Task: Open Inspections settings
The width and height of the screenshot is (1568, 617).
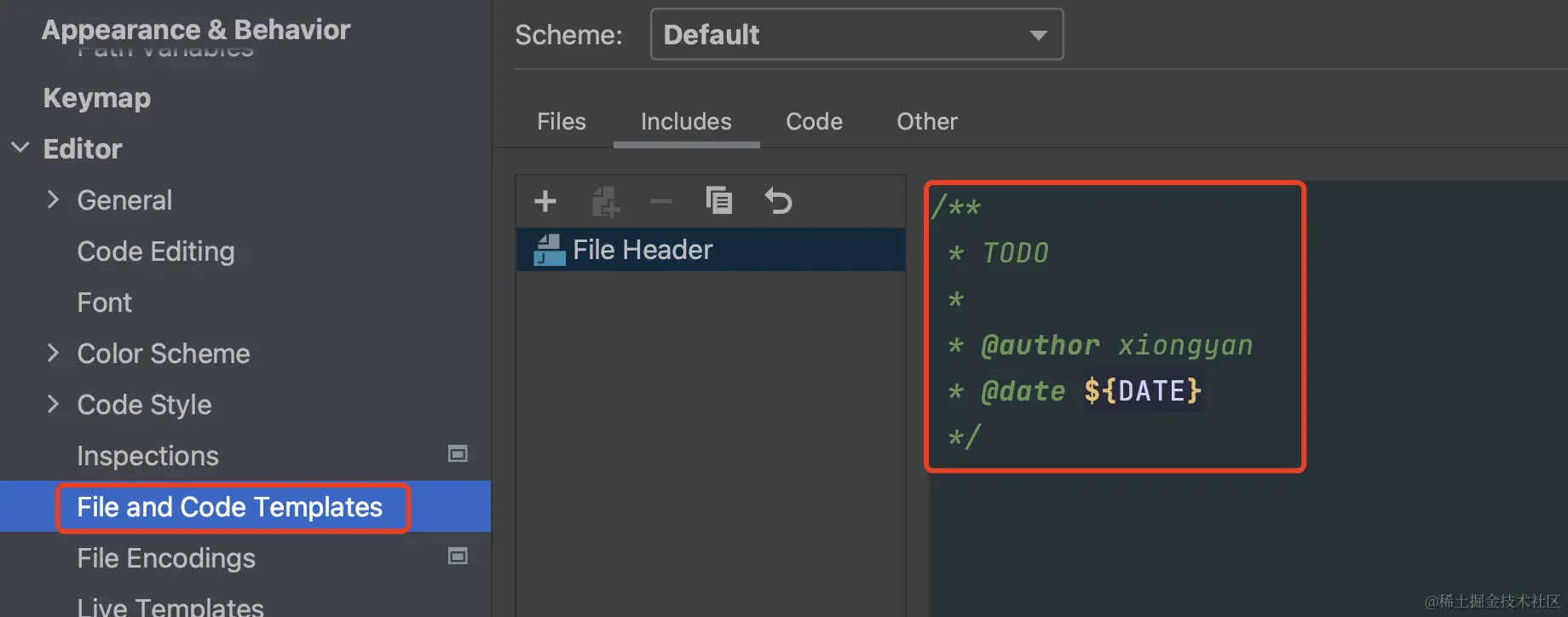Action: pos(147,456)
